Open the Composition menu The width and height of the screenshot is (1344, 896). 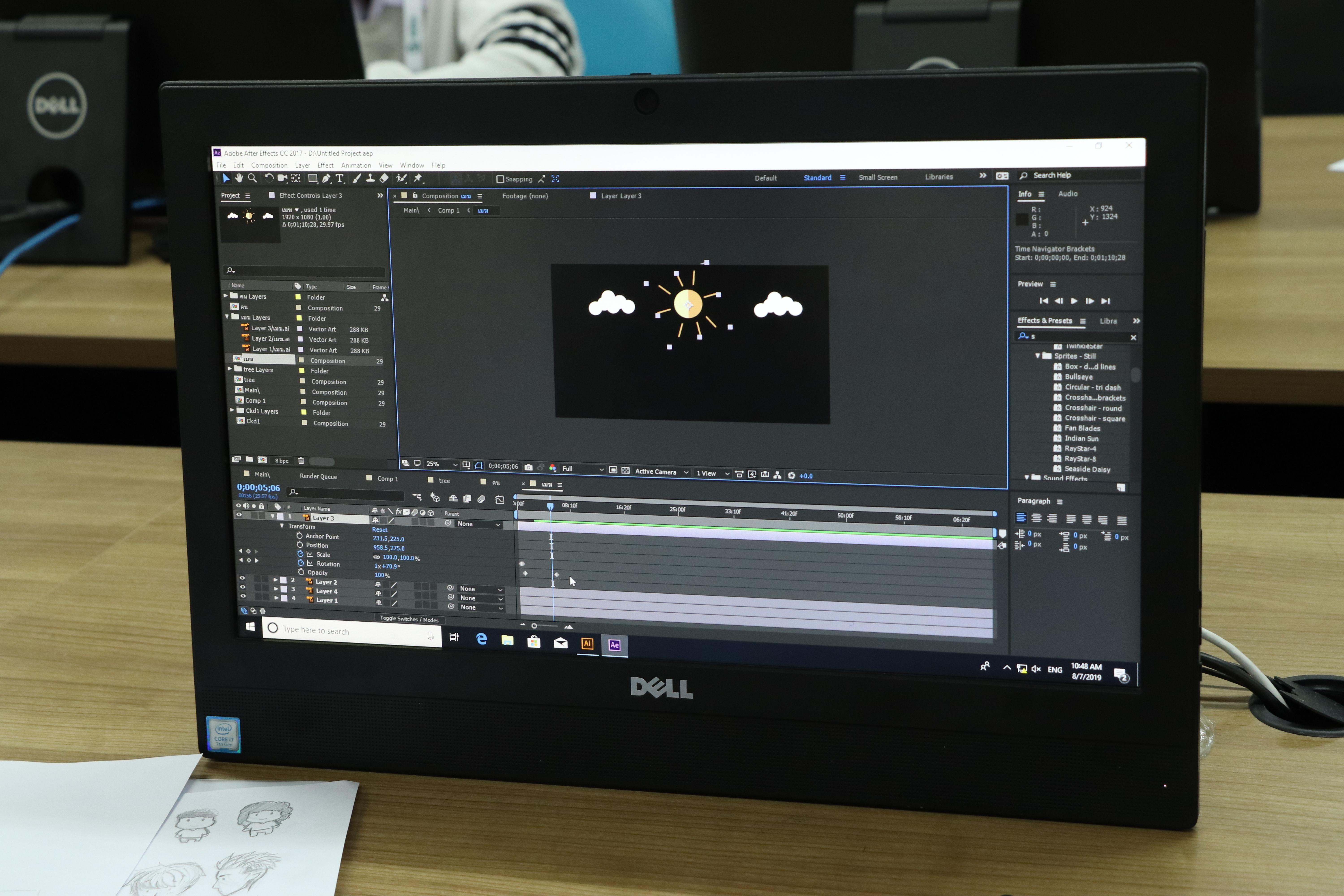click(269, 165)
